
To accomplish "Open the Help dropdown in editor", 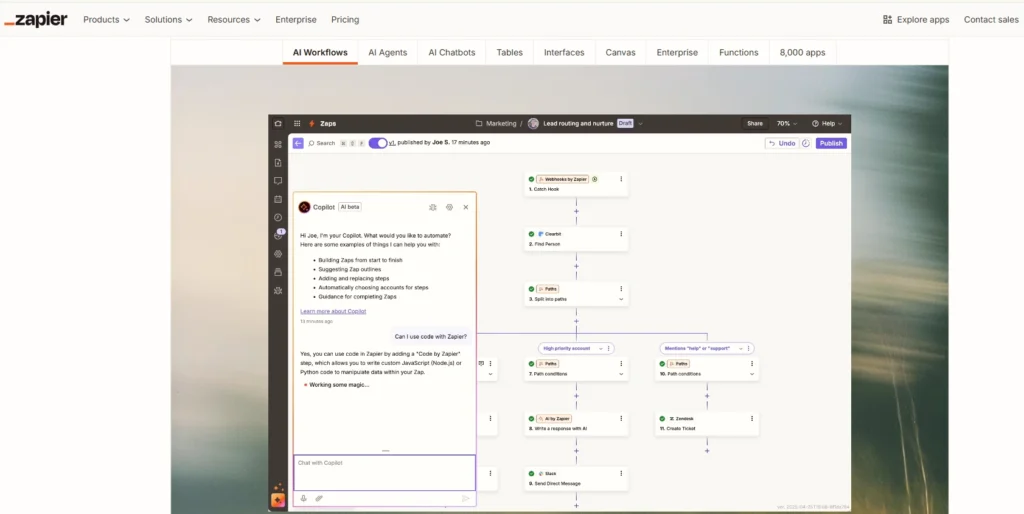I will click(x=827, y=123).
